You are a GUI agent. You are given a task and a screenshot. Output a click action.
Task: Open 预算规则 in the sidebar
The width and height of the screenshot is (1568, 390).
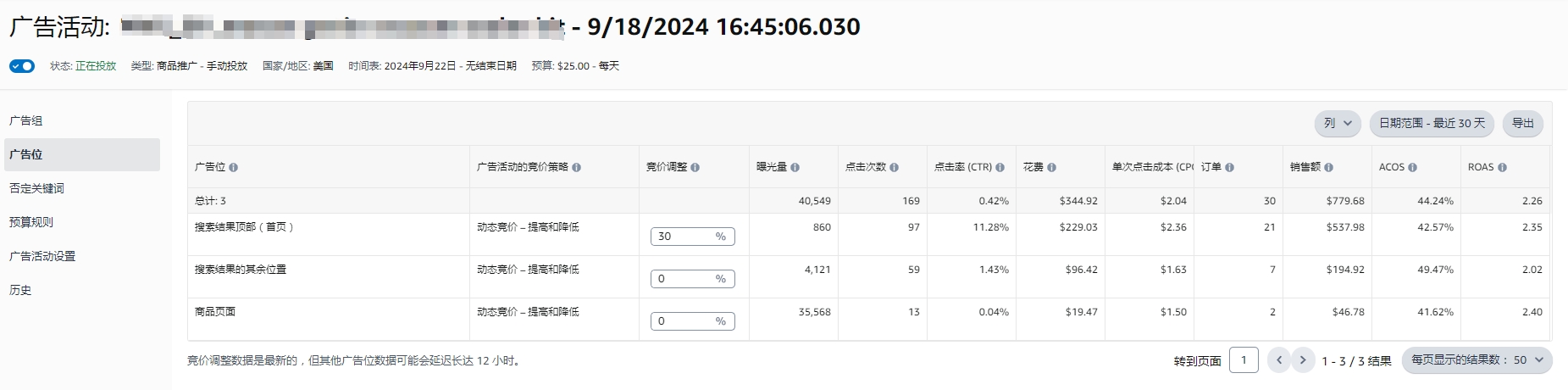point(31,222)
